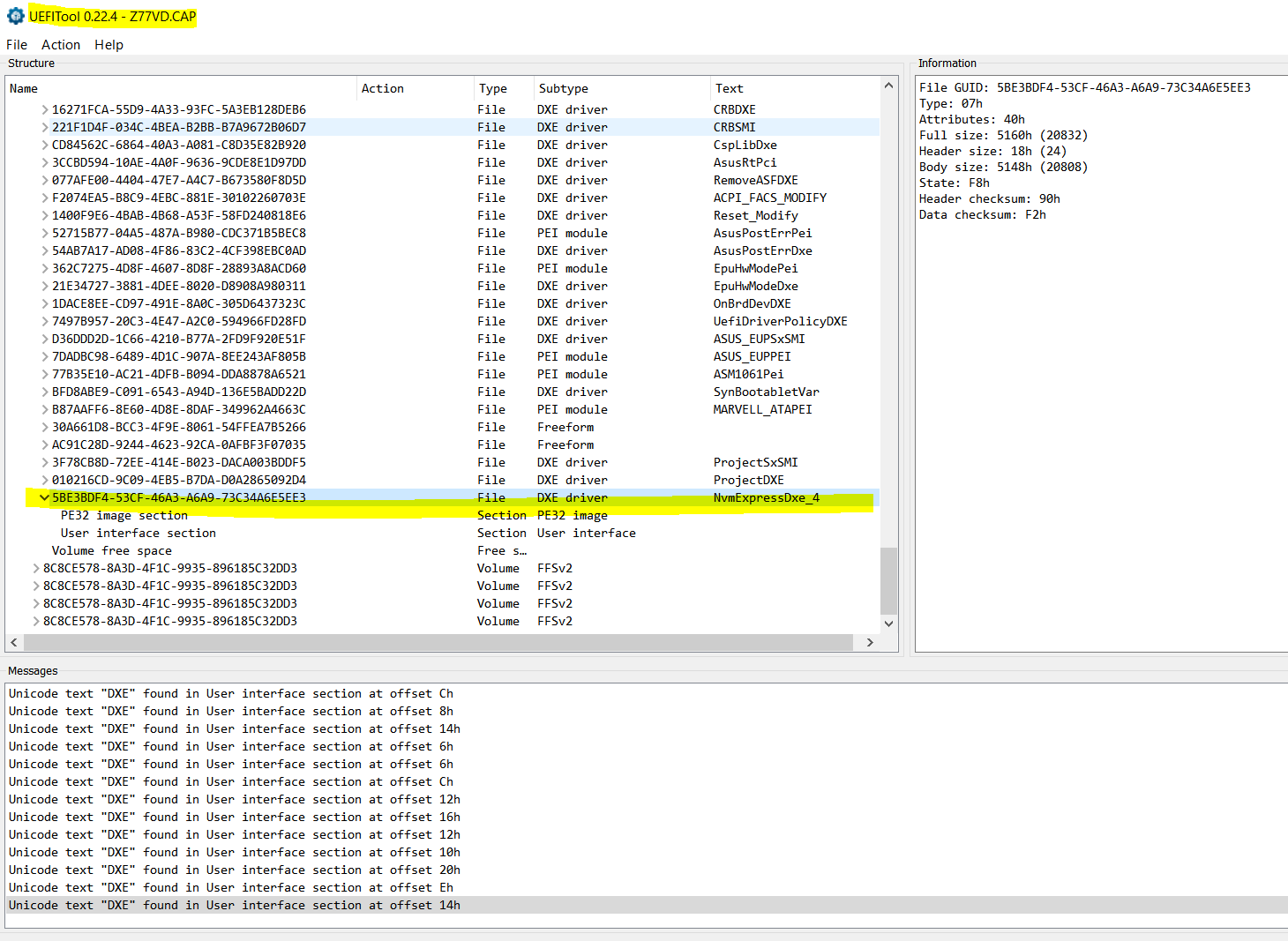The width and height of the screenshot is (1288, 941).
Task: Expand Freeform file 30A661D8-BCC3-4F9E-8061-54FFEA7B5266
Action: click(x=45, y=428)
